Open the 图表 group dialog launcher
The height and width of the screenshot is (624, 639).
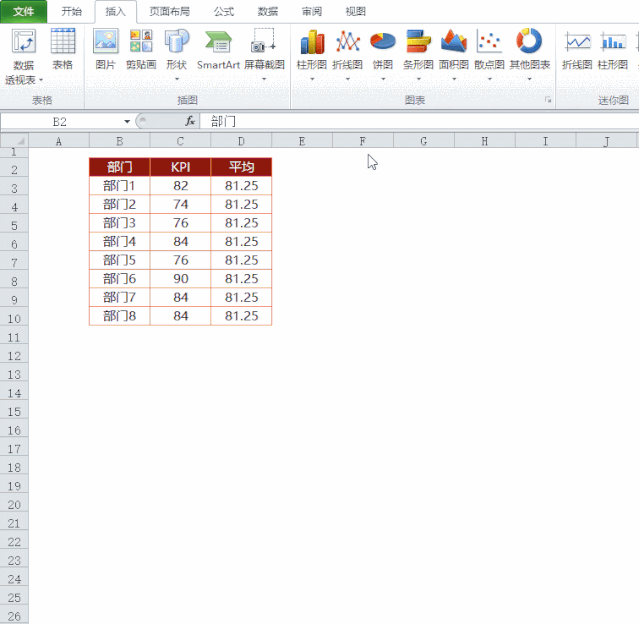(x=548, y=100)
